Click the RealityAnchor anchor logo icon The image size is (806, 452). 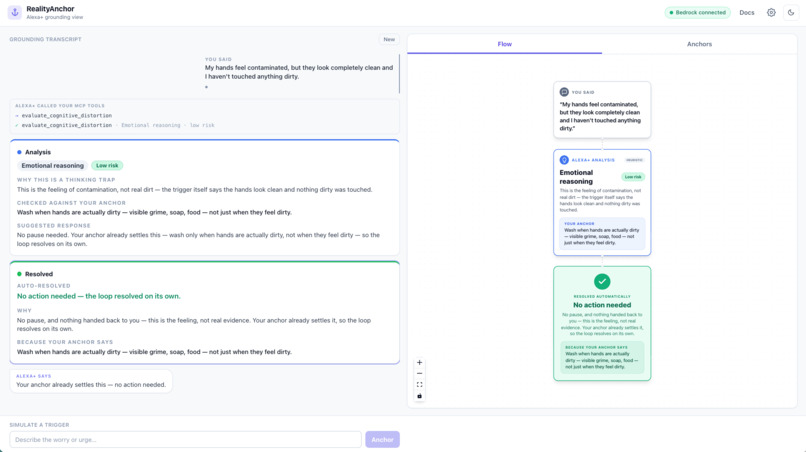pos(15,12)
